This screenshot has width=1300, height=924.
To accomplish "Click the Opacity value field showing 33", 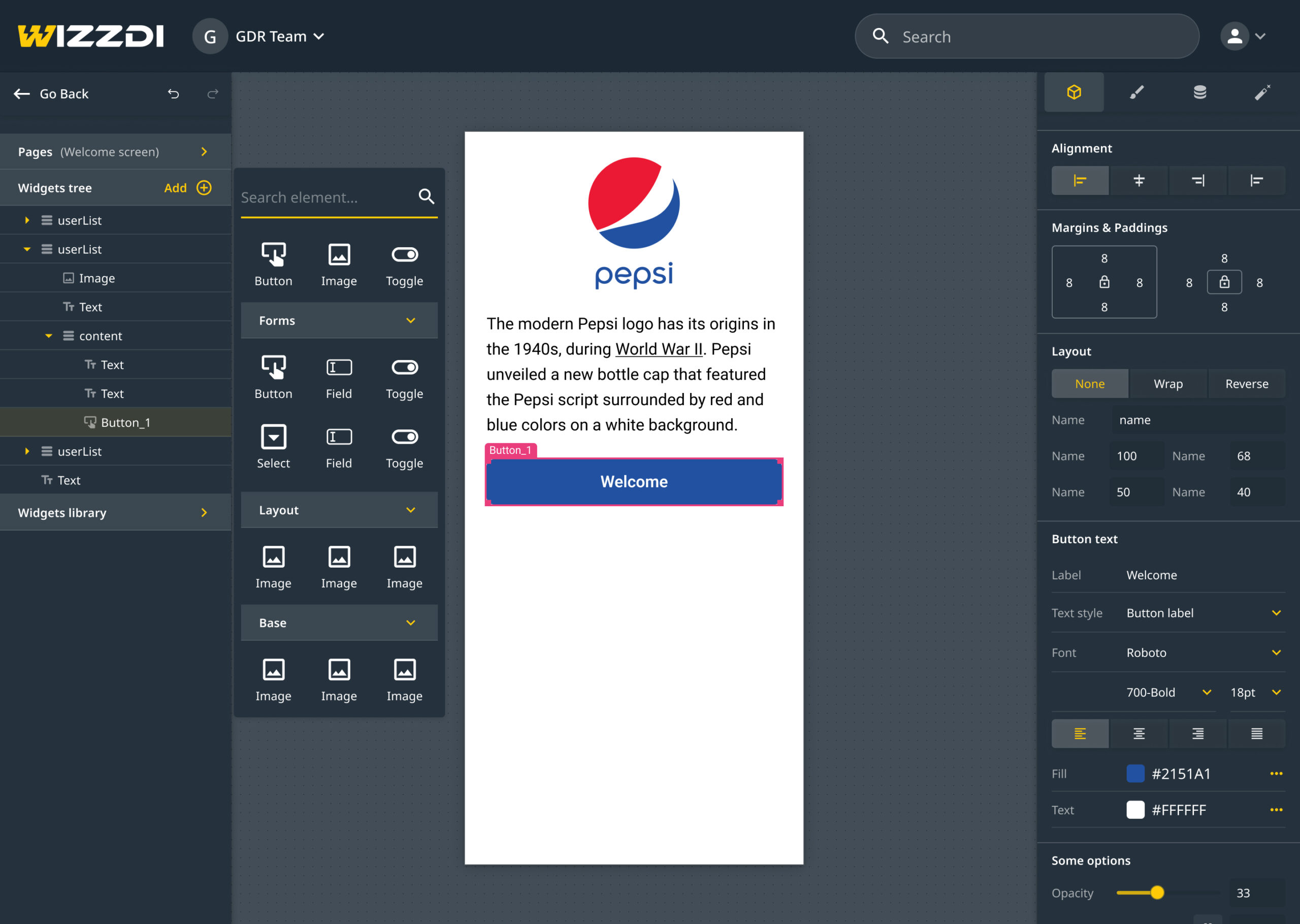I will click(1257, 893).
